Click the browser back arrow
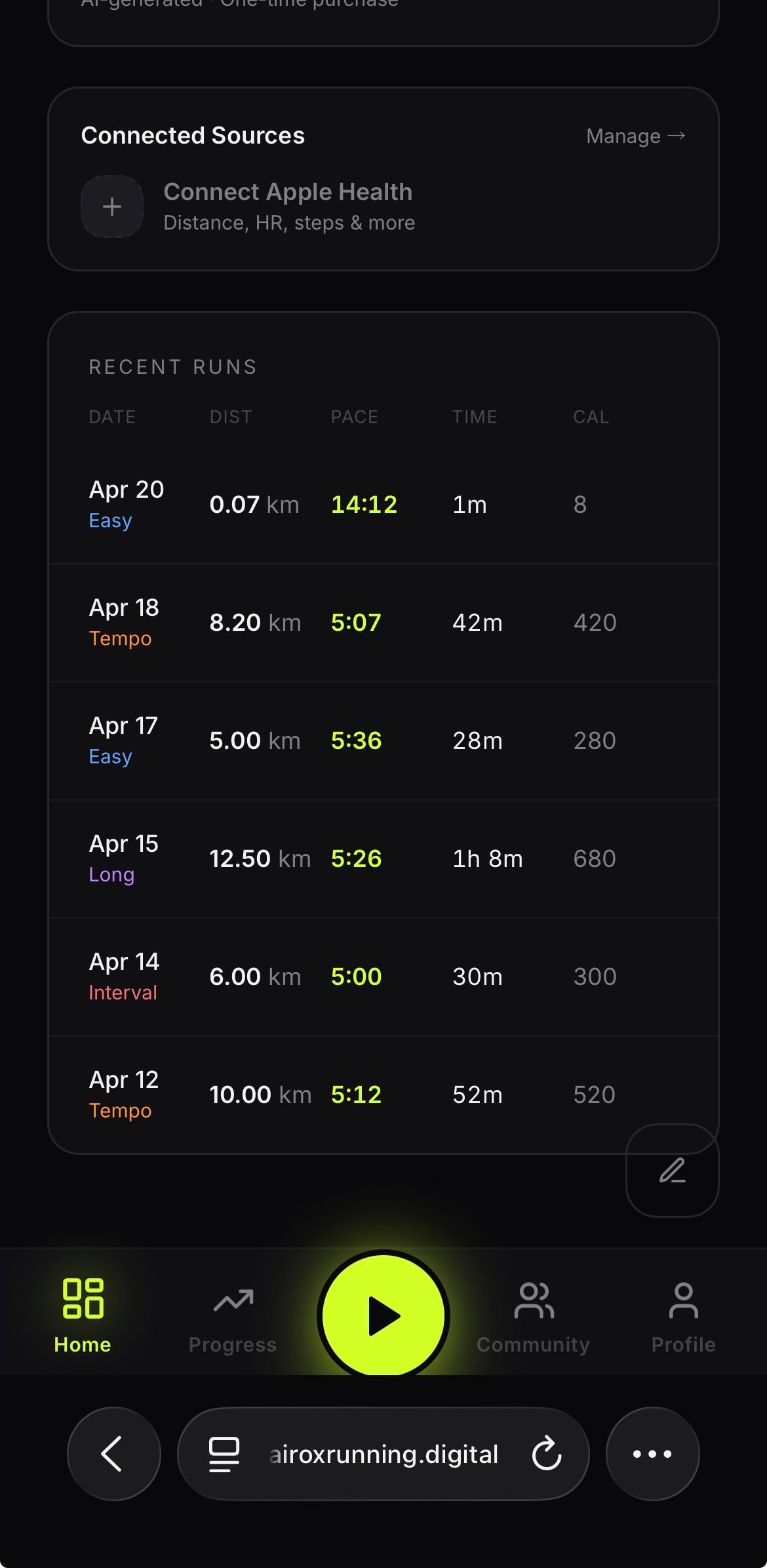 pos(113,1454)
